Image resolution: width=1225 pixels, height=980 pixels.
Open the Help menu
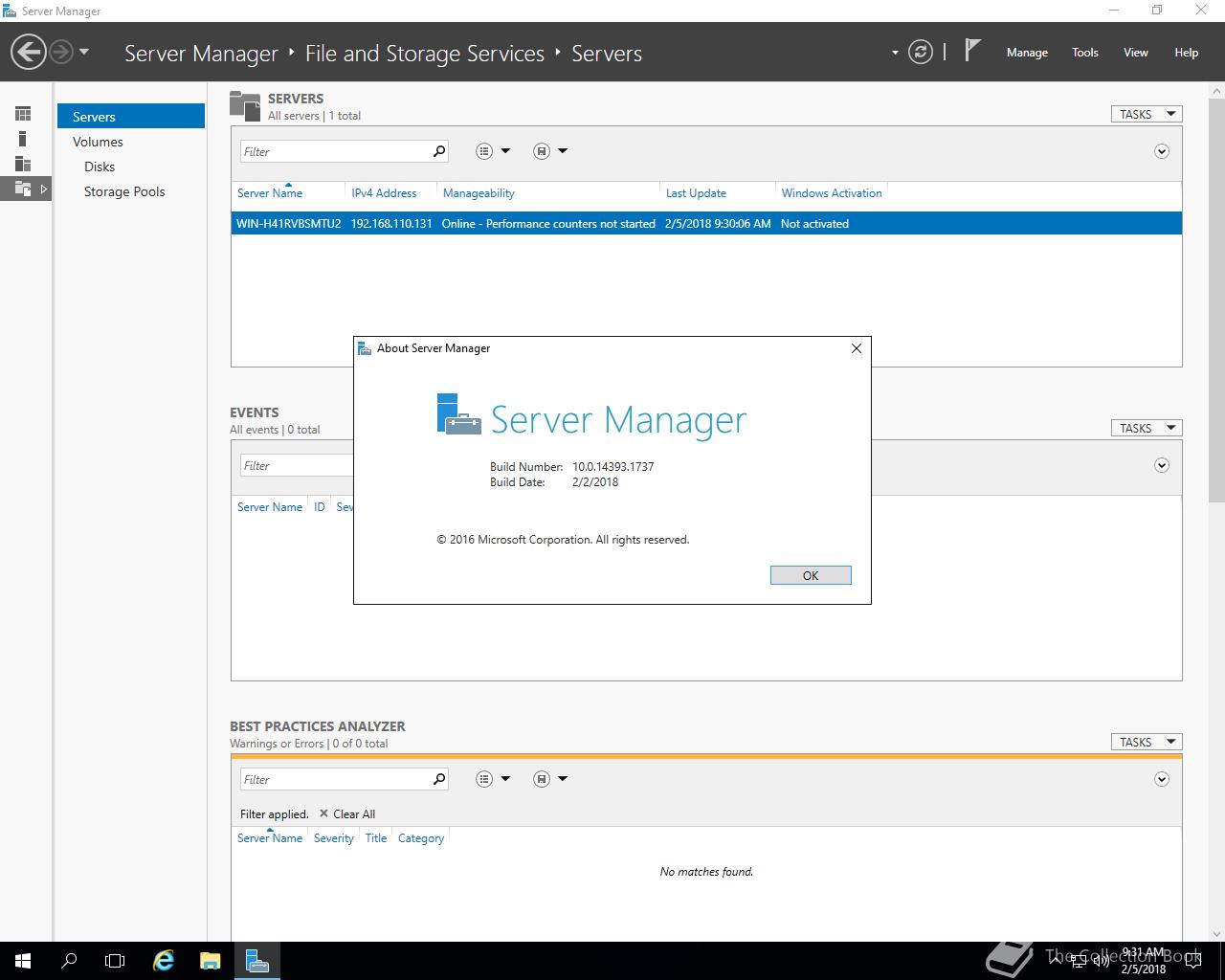coord(1187,53)
